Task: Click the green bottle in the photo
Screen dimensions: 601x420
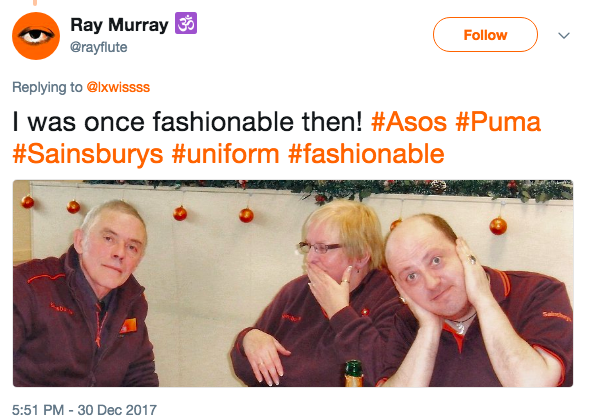Action: click(x=353, y=373)
